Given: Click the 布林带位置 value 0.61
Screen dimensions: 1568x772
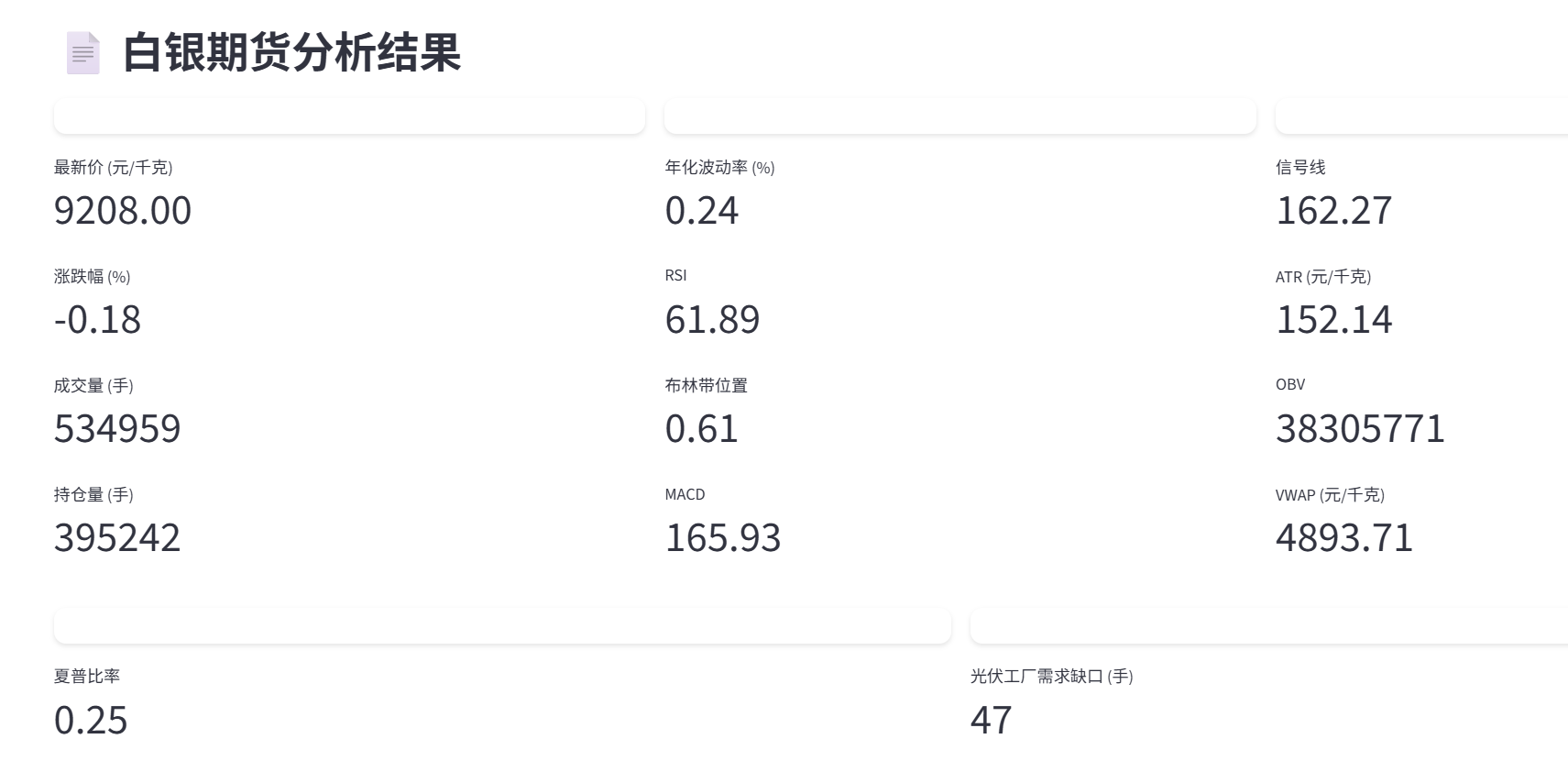Looking at the screenshot, I should [x=702, y=429].
